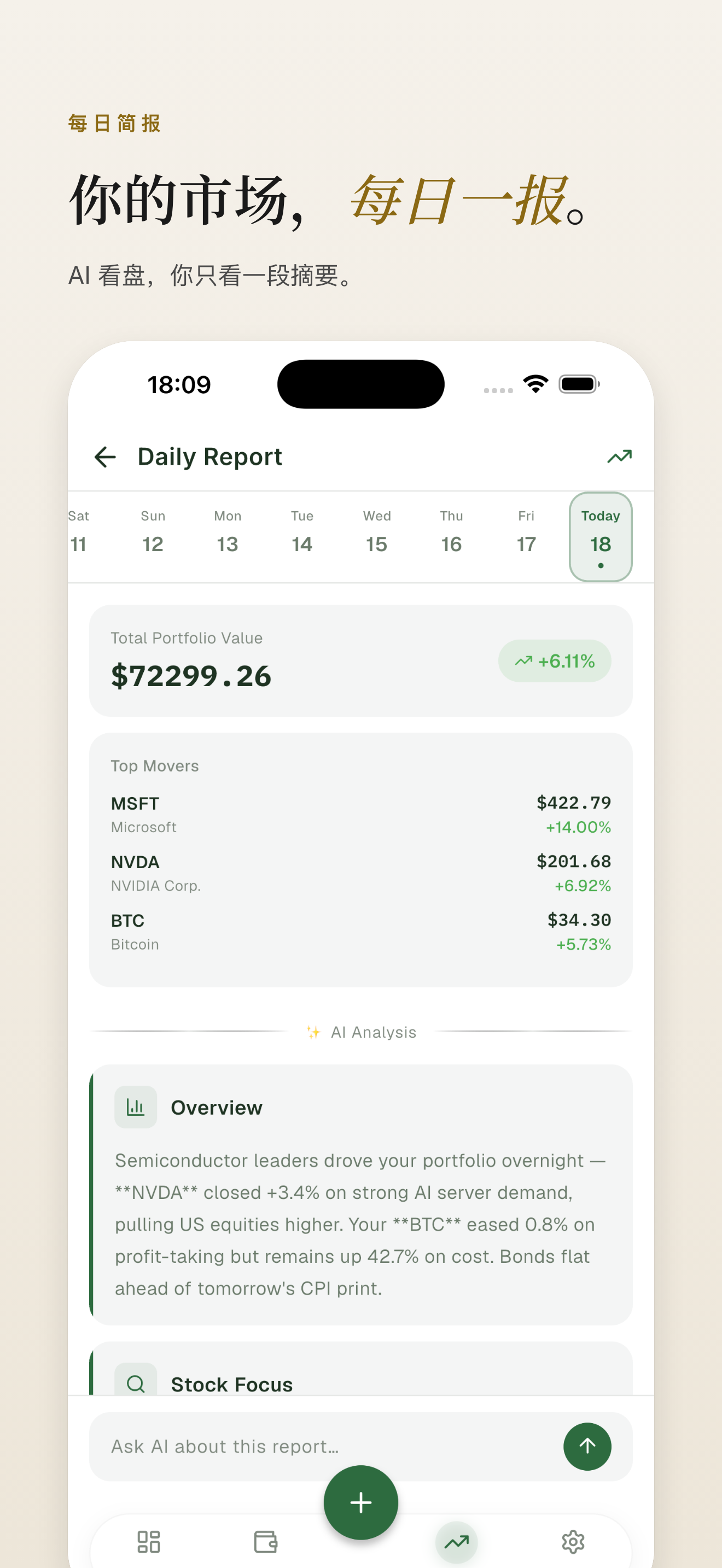Tap the +6.11% portfolio change badge
The width and height of the screenshot is (722, 1568).
(x=555, y=660)
